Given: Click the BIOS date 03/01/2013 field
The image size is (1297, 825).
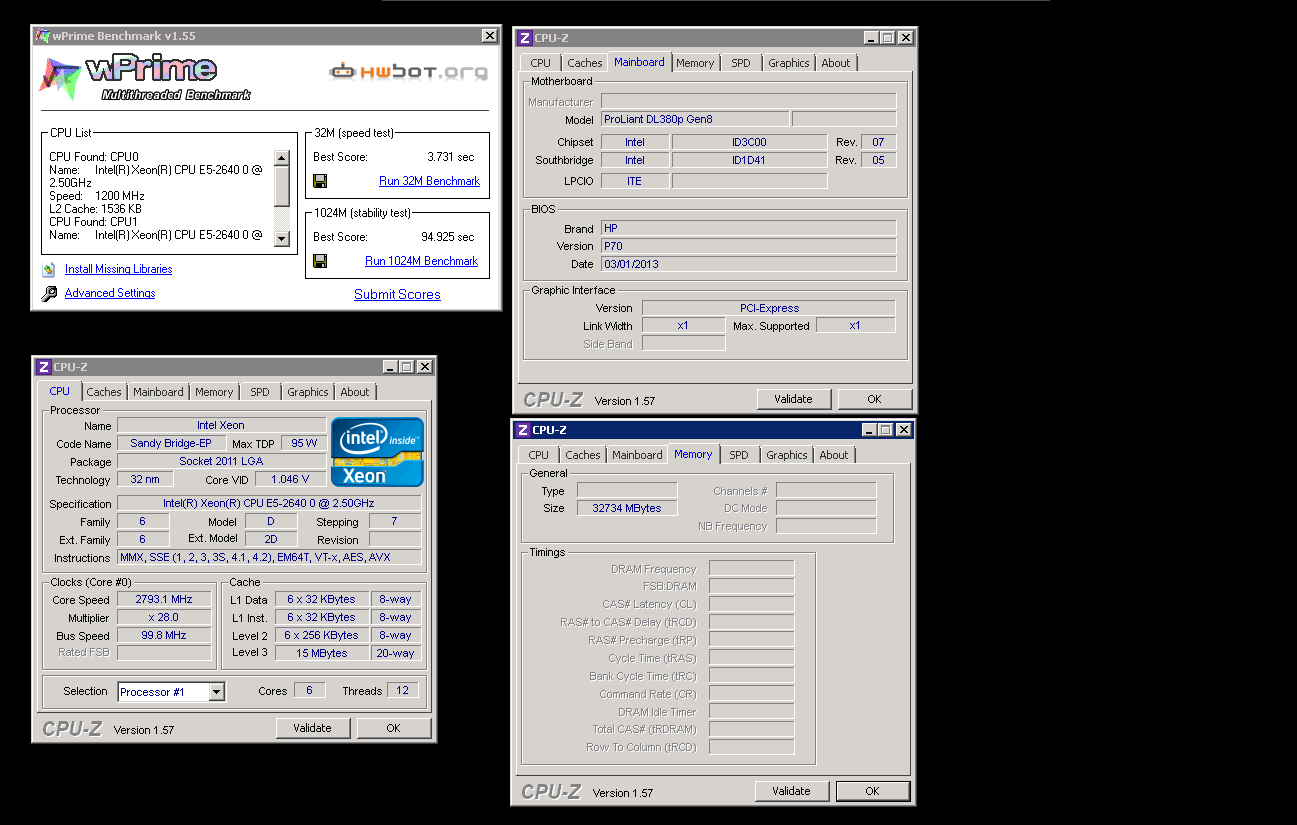Looking at the screenshot, I should coord(748,264).
